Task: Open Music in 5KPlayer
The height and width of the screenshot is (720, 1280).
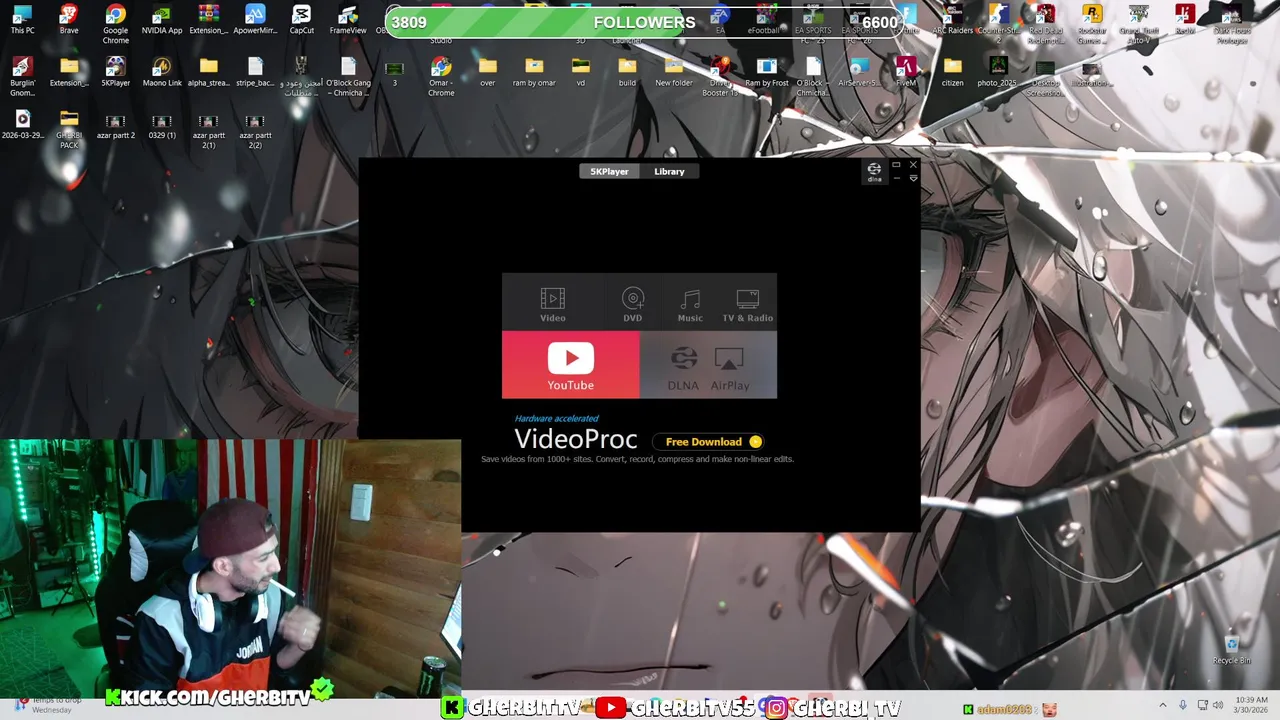Action: point(690,304)
